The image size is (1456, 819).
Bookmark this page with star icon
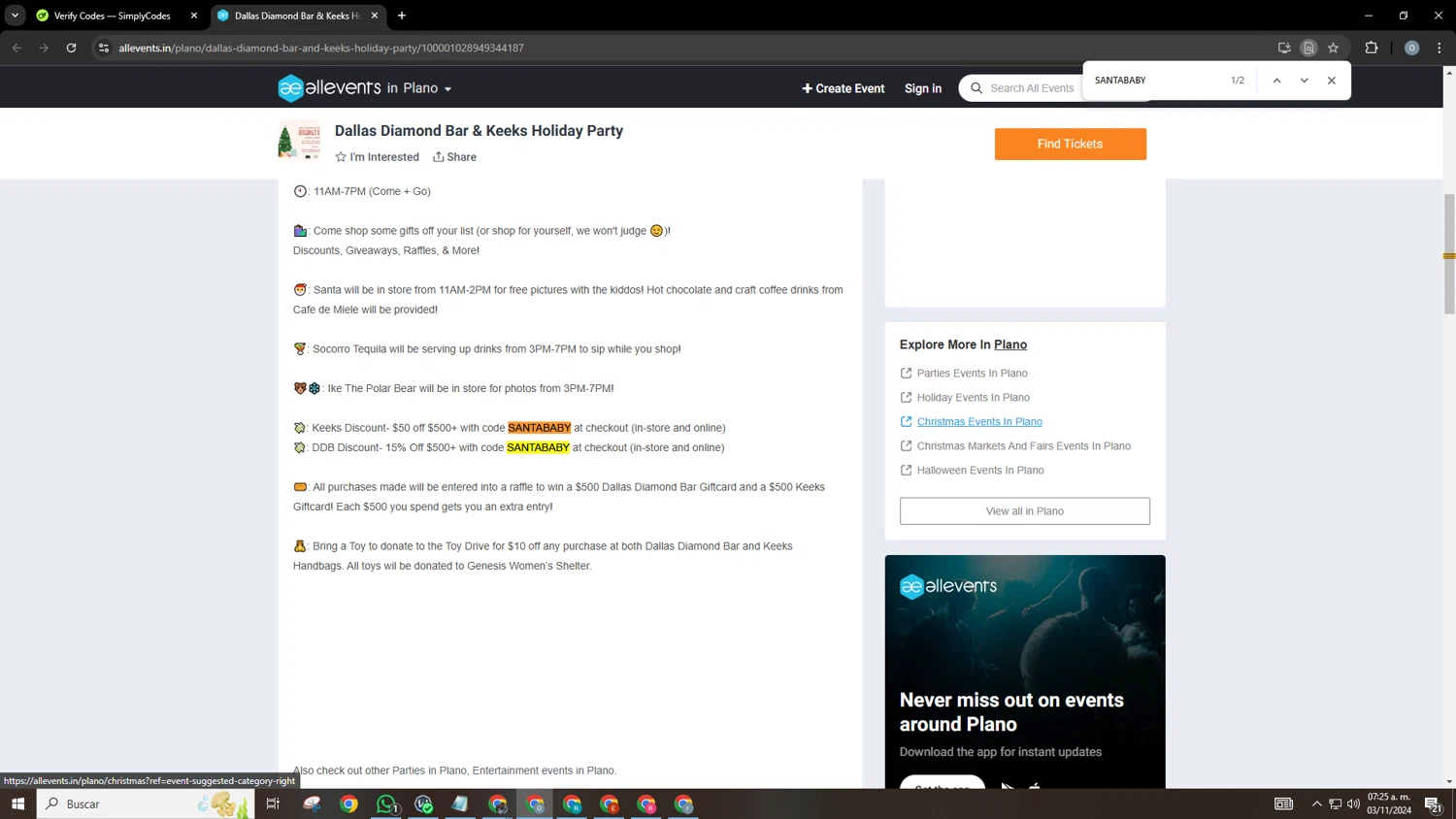[1333, 48]
